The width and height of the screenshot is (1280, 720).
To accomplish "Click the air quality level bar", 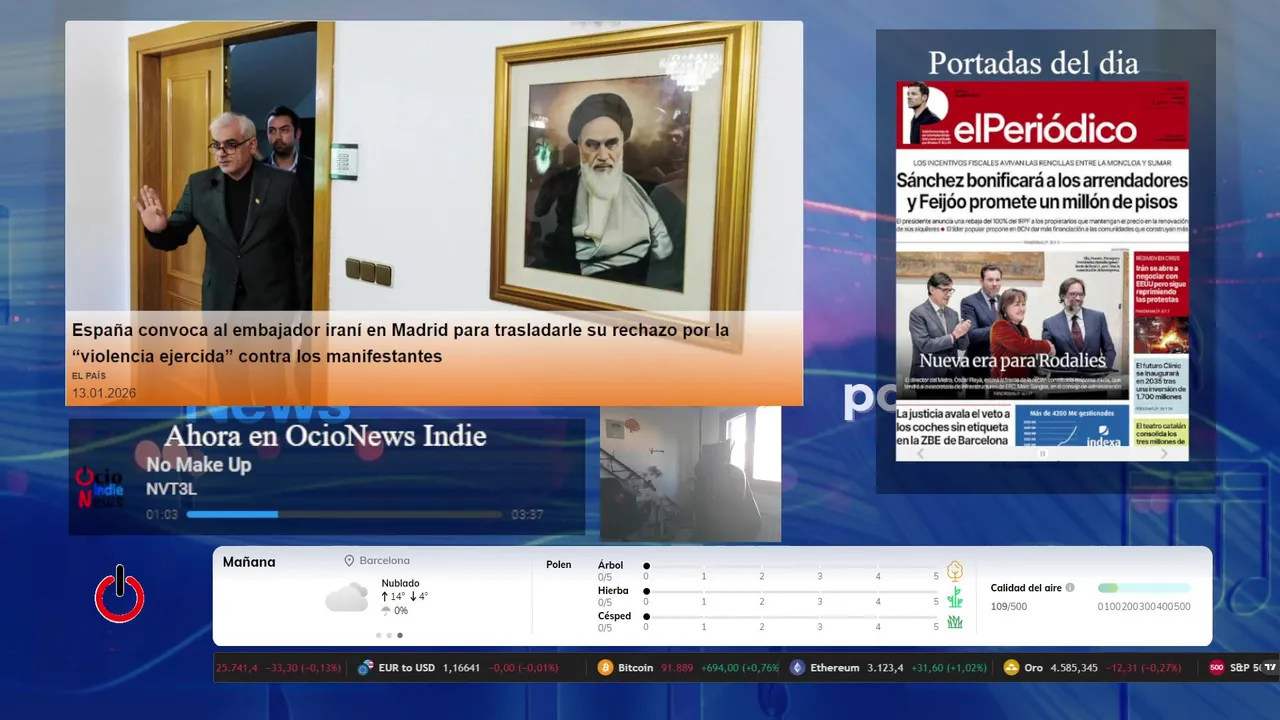I will pyautogui.click(x=1144, y=588).
